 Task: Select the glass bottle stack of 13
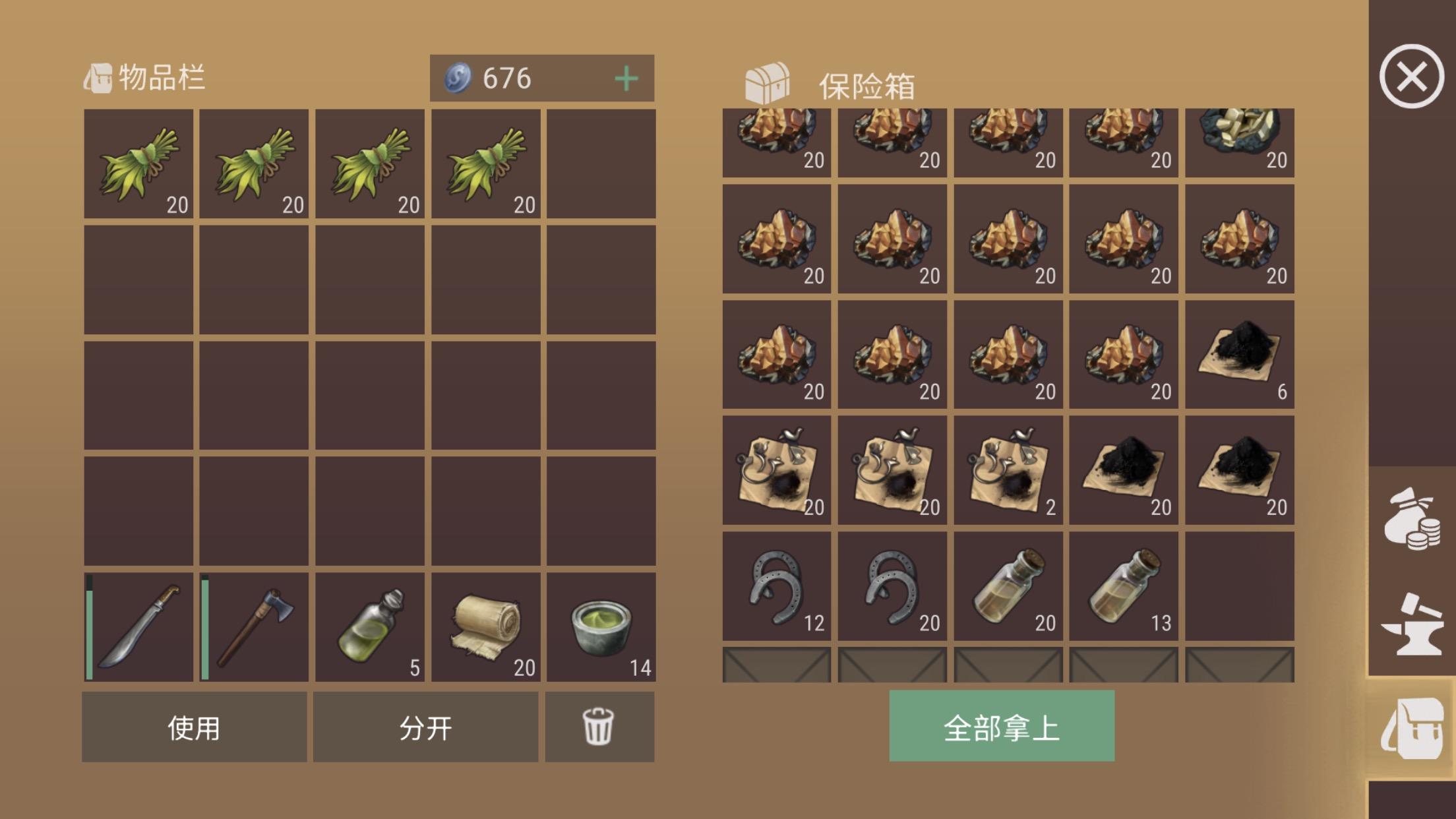point(1124,586)
